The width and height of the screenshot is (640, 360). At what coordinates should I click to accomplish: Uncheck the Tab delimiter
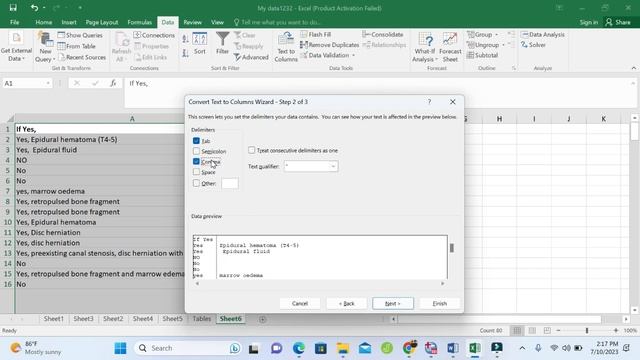coord(196,140)
